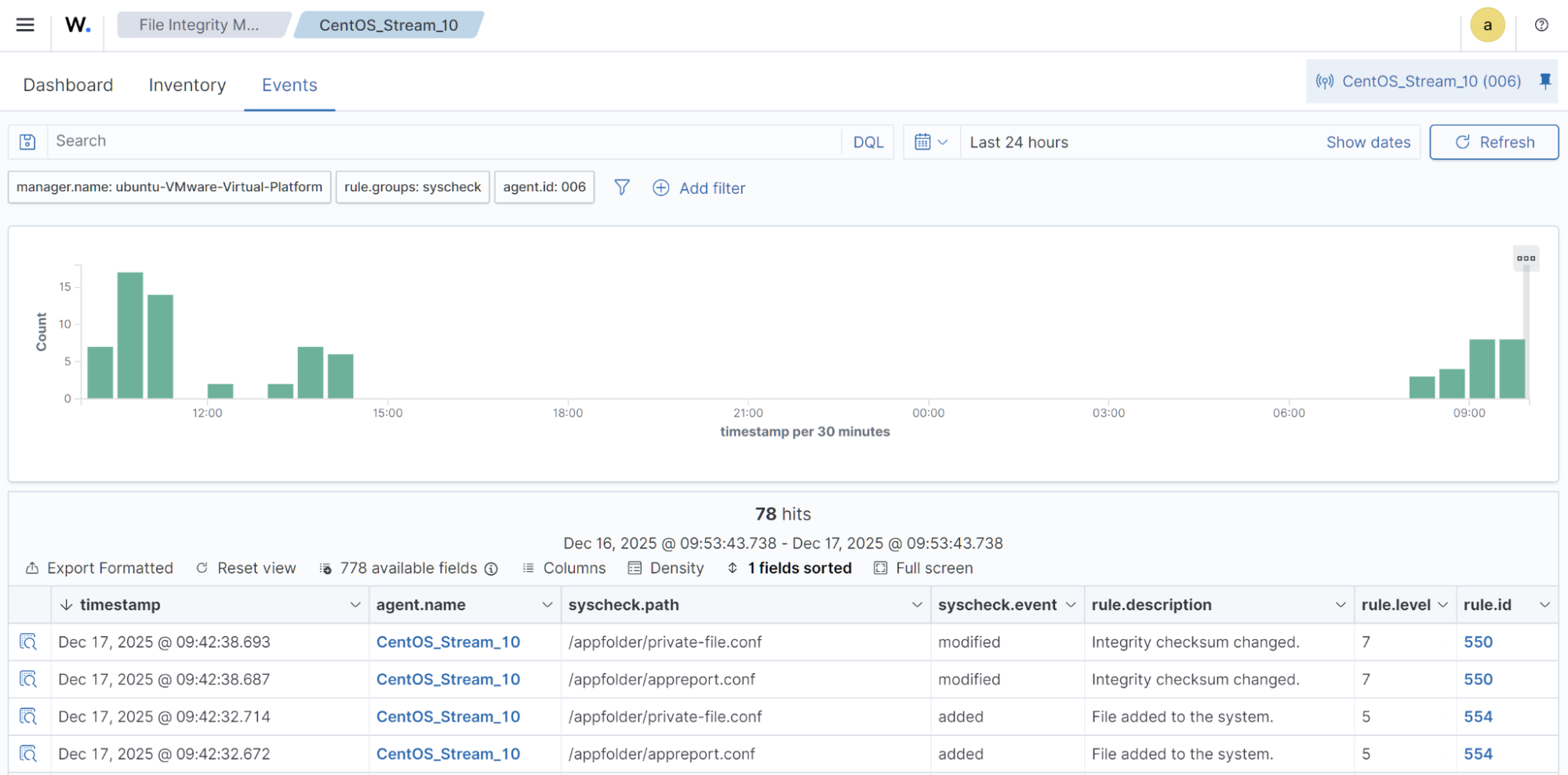
Task: Open the syscheck.event column dropdown
Action: 1071,605
